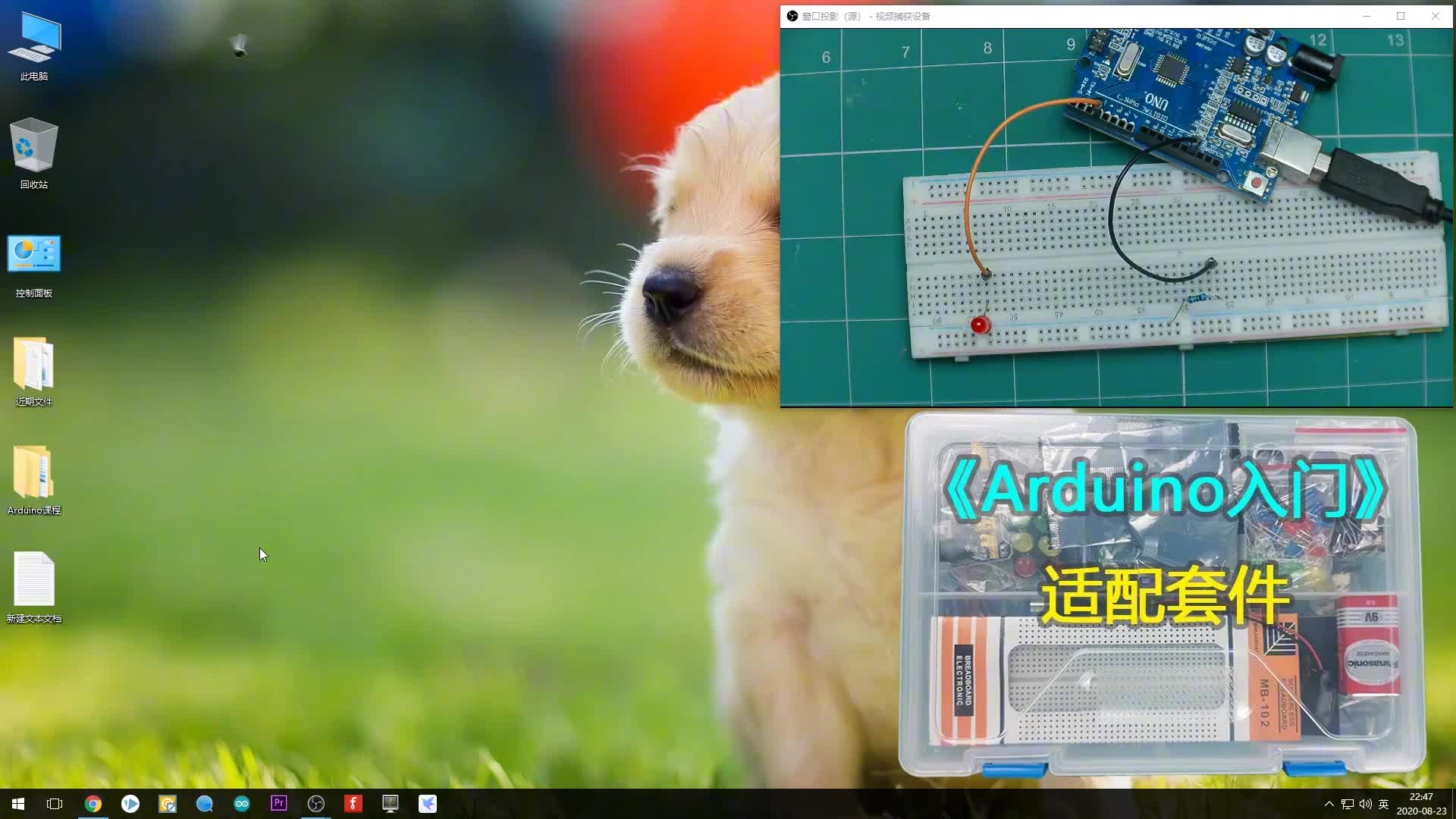Select the 此电脑 desktop icon
Viewport: 1456px width, 819px height.
[x=34, y=47]
